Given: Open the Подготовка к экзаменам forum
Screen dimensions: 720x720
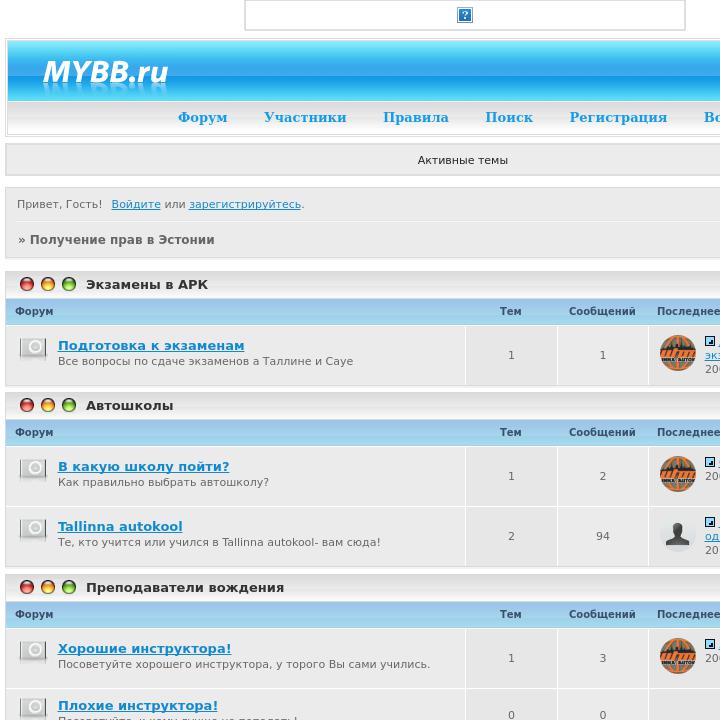Looking at the screenshot, I should pos(151,346).
